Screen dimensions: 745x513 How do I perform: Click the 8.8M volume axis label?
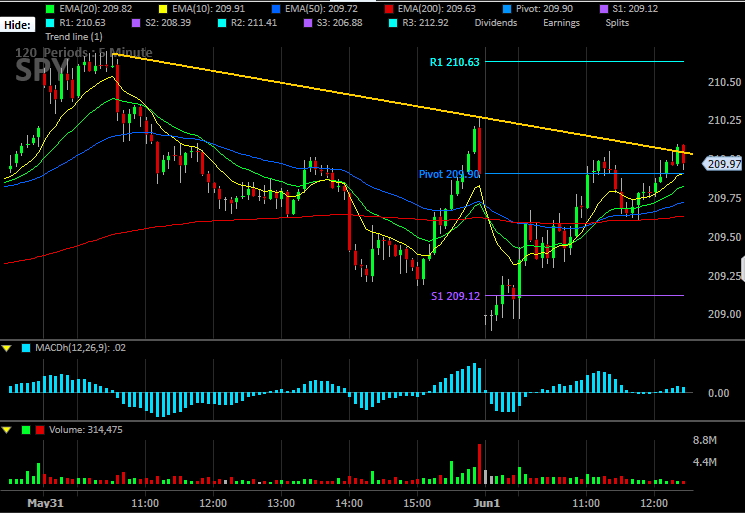pyautogui.click(x=705, y=441)
